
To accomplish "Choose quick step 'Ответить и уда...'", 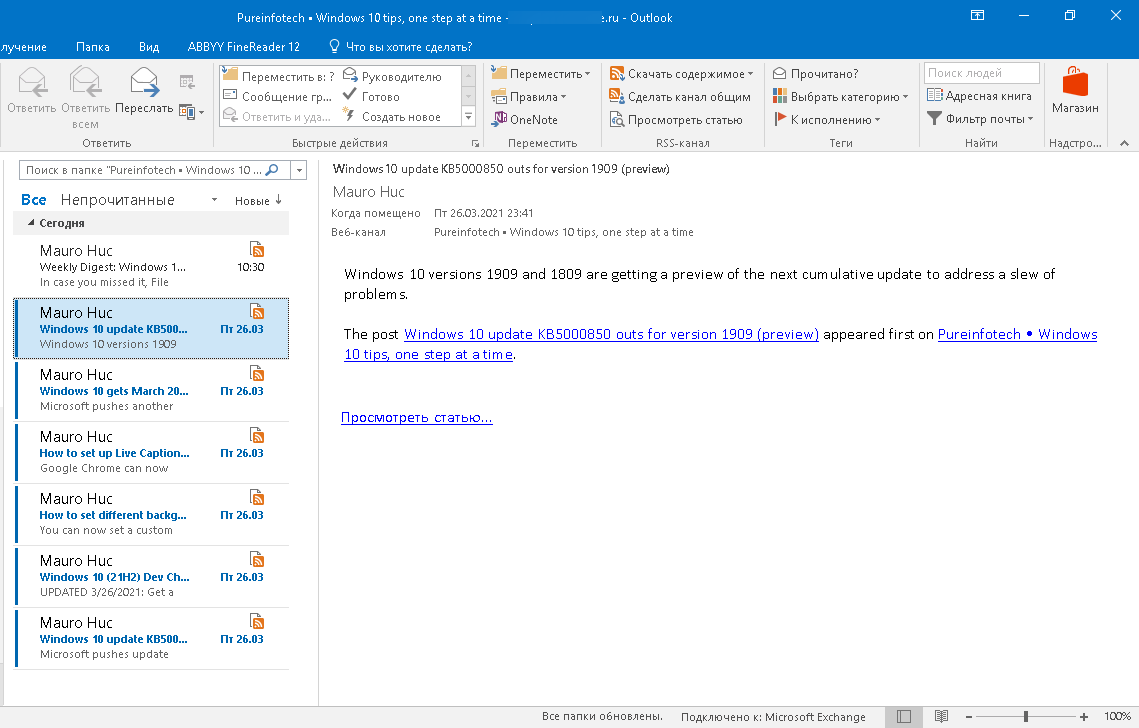I will 277,116.
